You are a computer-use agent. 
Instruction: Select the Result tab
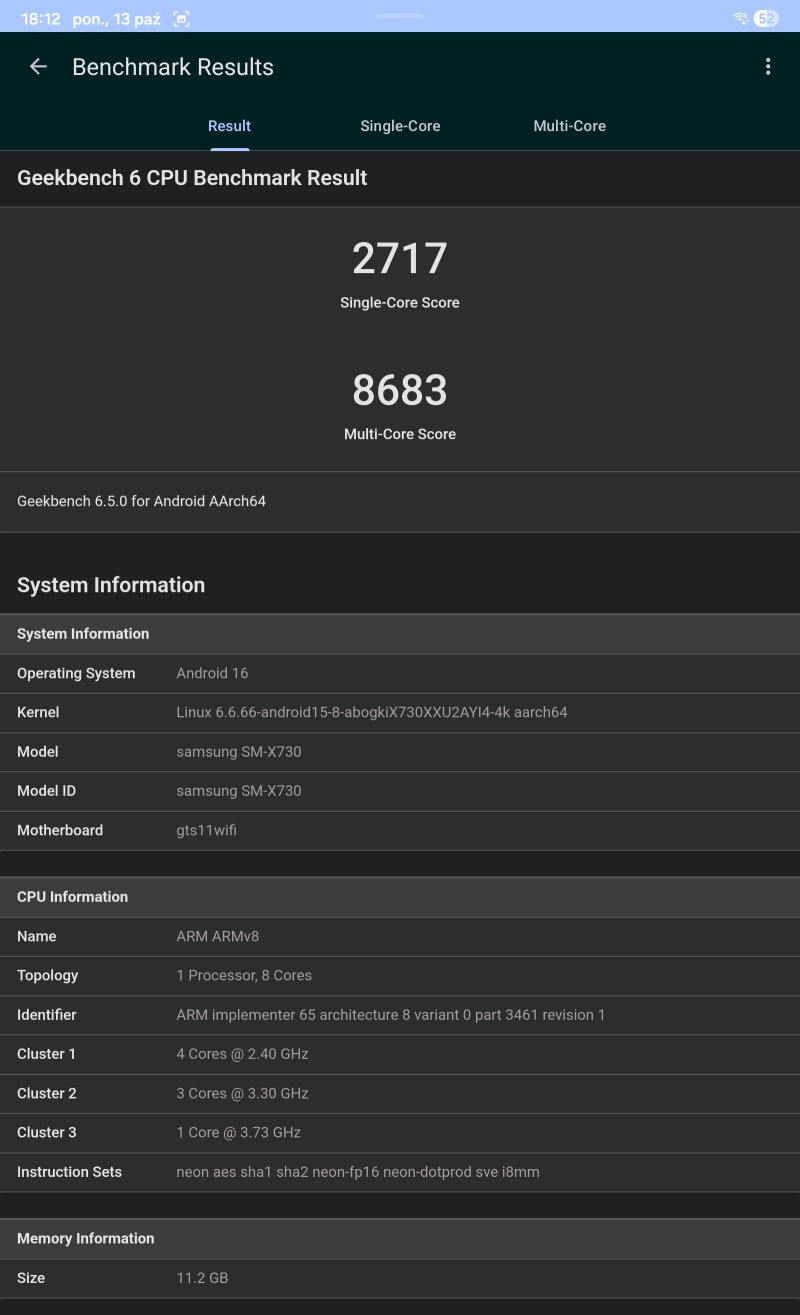[229, 126]
